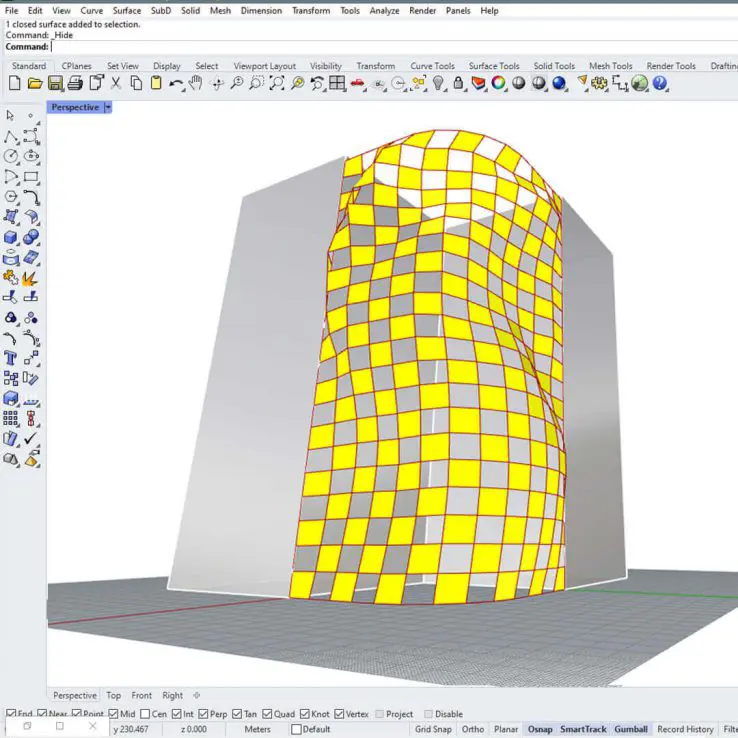Image resolution: width=738 pixels, height=738 pixels.
Task: Click the Help question mark icon
Action: [659, 83]
